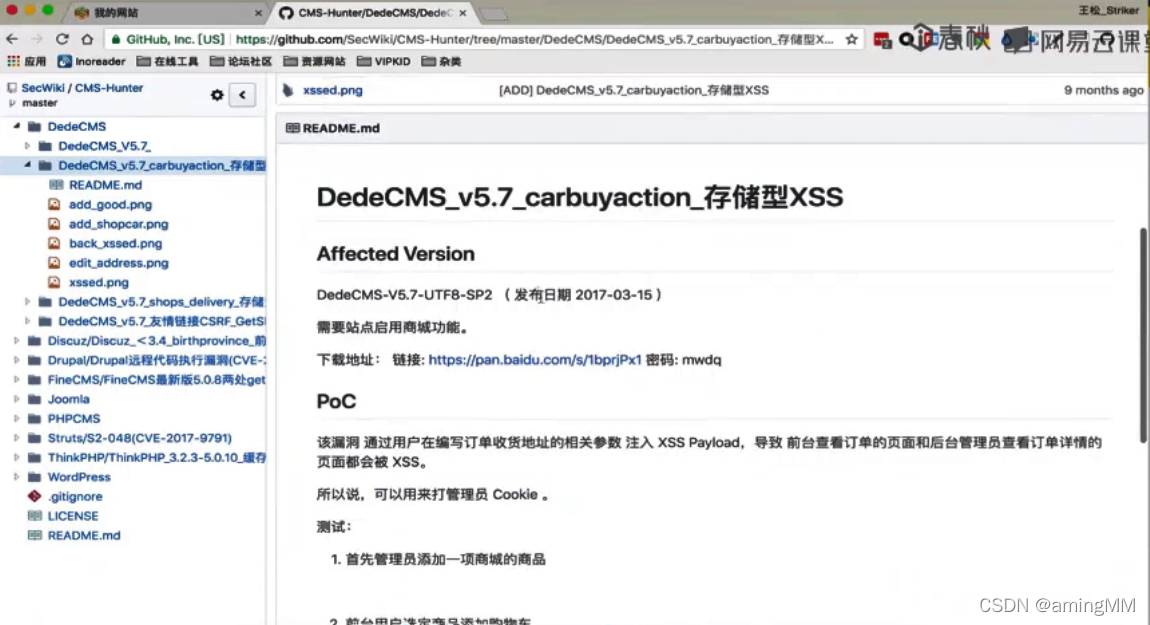Open back_xssed.png in file tree
This screenshot has width=1150, height=625.
[115, 244]
